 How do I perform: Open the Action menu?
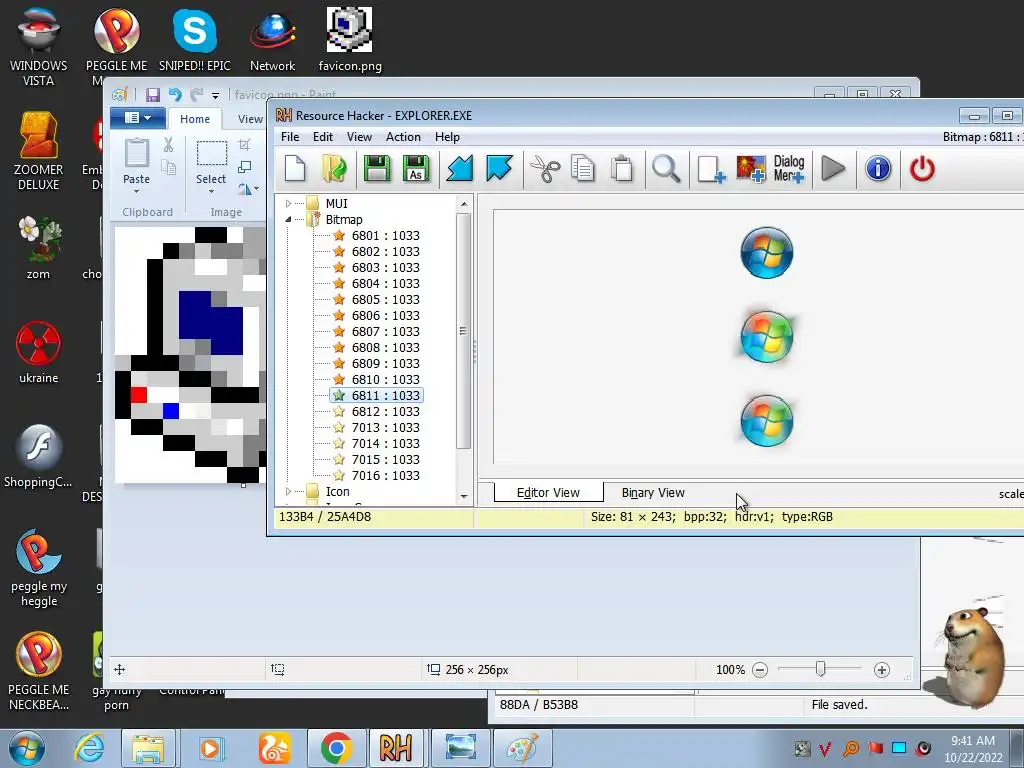pos(403,137)
